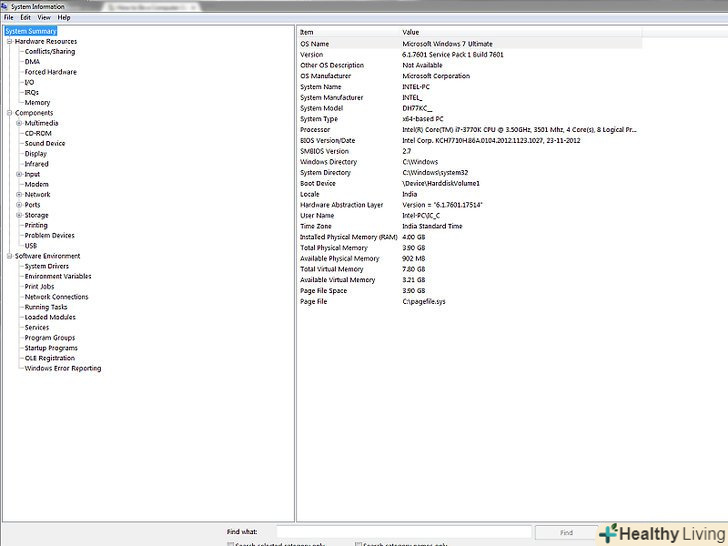This screenshot has height=546, width=728.
Task: Select the BIOS Version/Date row
Action: click(x=469, y=140)
